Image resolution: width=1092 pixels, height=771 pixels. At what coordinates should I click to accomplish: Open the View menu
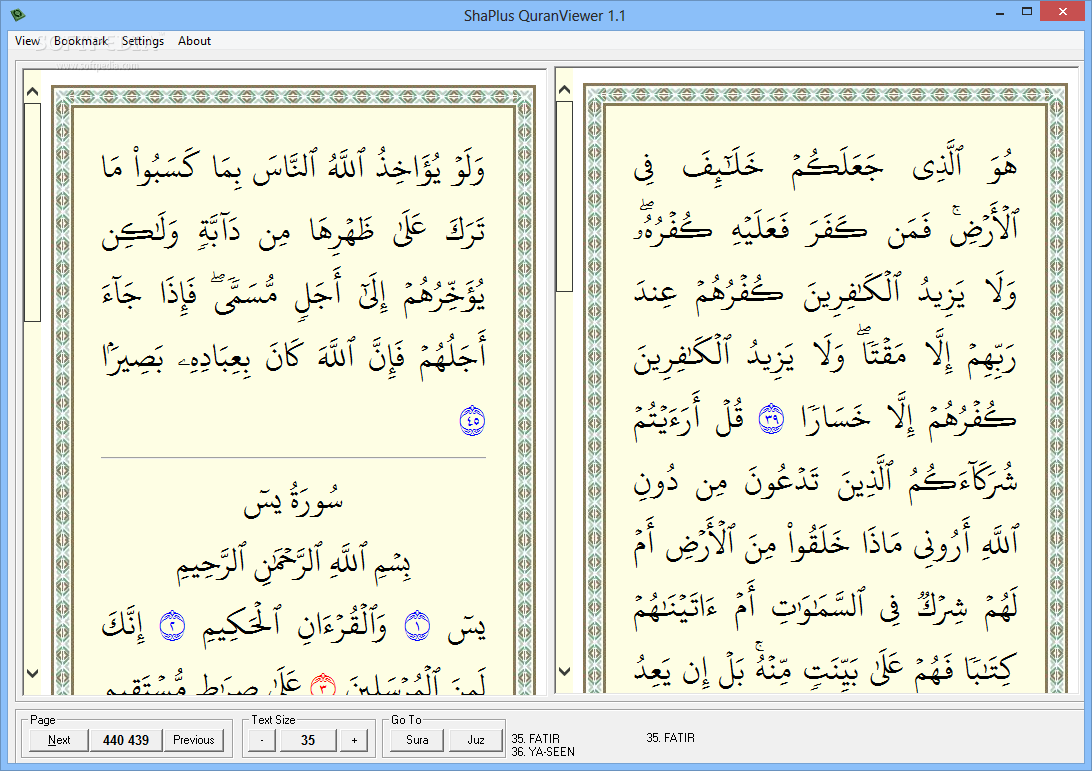27,41
